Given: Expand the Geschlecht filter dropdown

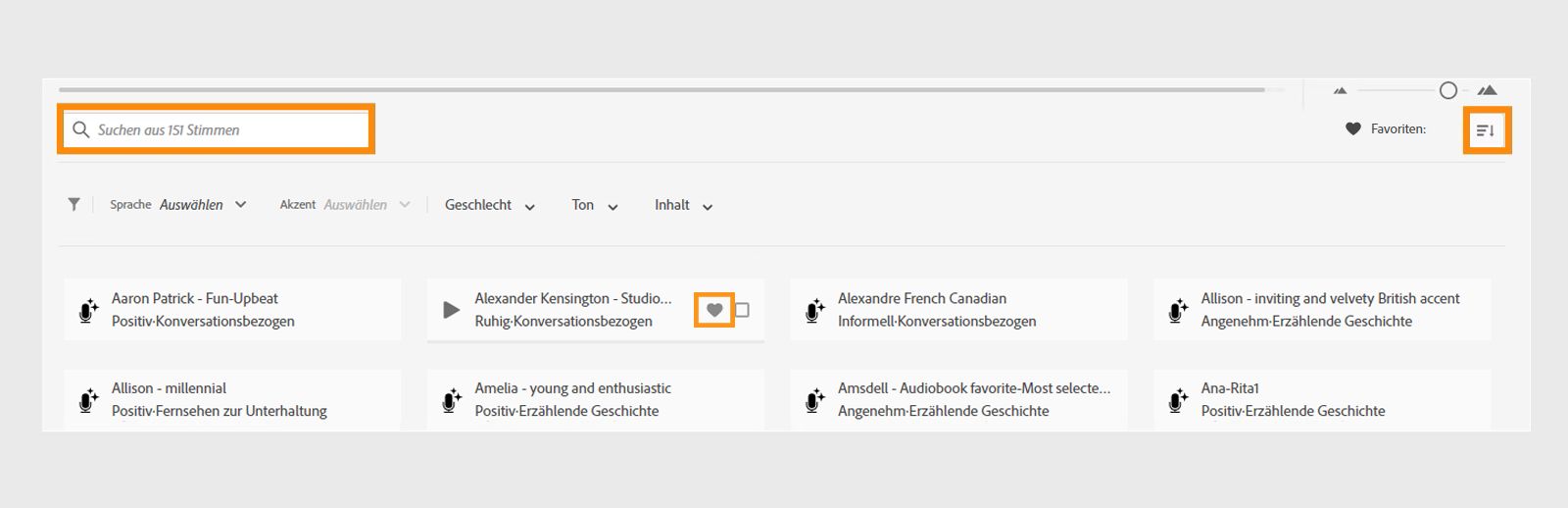Looking at the screenshot, I should pos(490,205).
